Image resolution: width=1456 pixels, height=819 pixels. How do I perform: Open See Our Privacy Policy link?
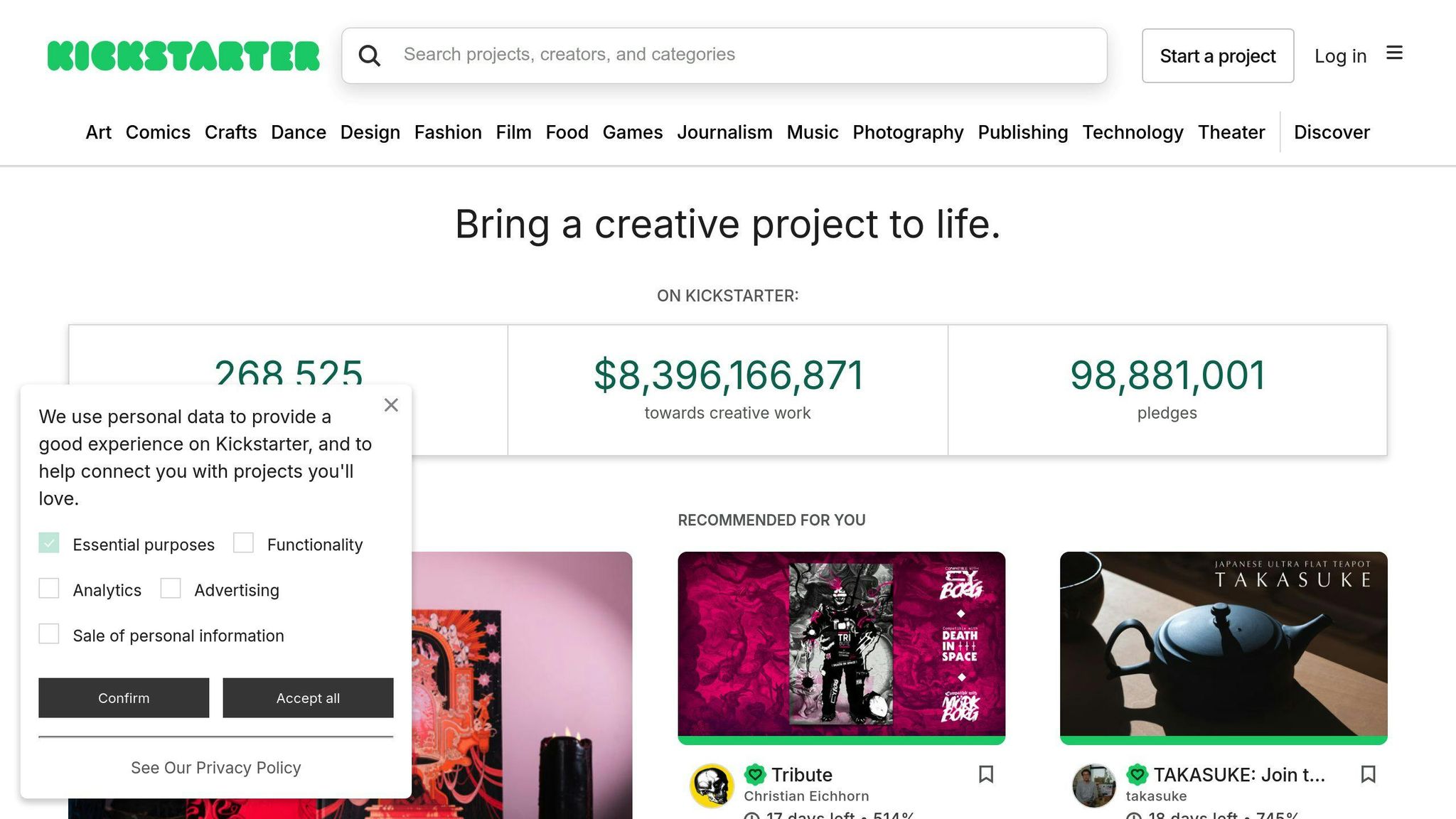point(215,767)
